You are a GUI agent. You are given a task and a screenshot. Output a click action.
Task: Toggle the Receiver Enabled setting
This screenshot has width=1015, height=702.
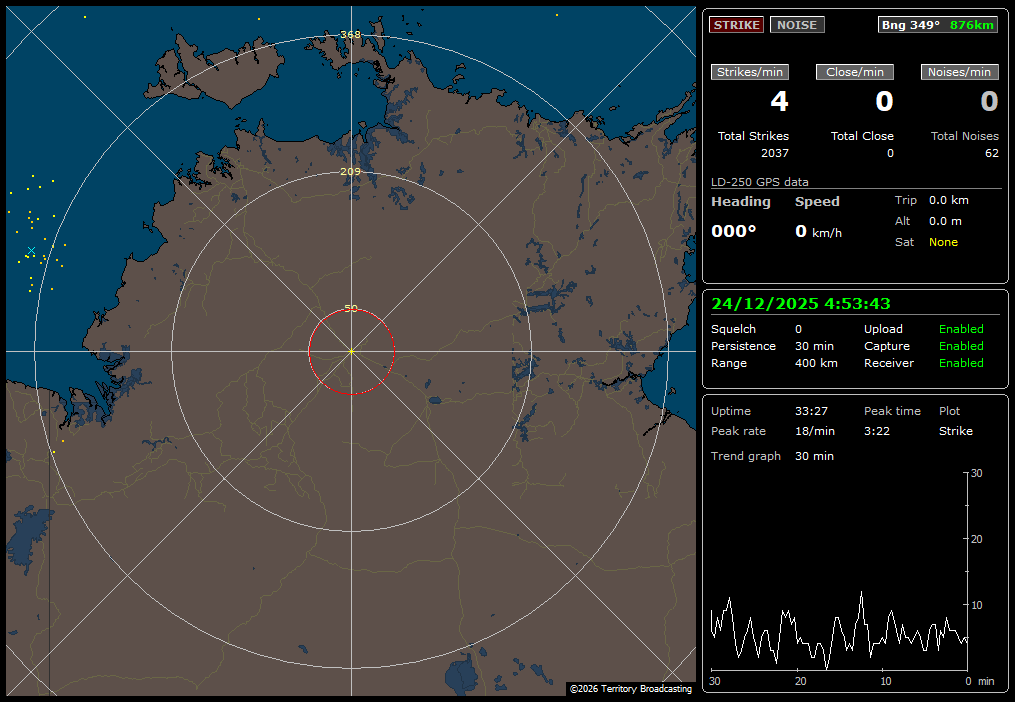click(x=960, y=363)
